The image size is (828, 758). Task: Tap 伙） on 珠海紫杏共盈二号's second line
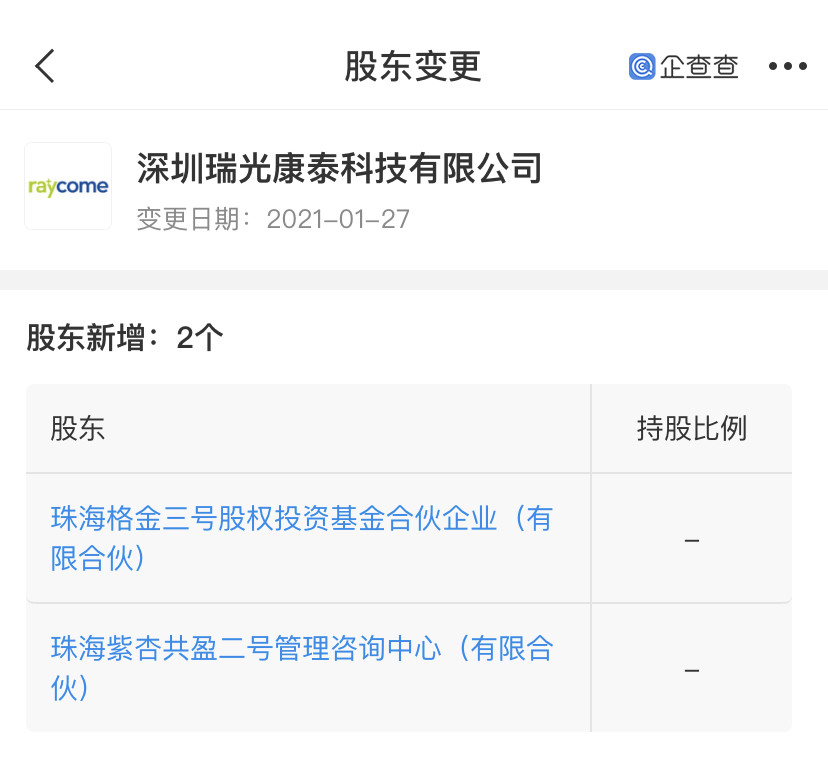coord(71,688)
